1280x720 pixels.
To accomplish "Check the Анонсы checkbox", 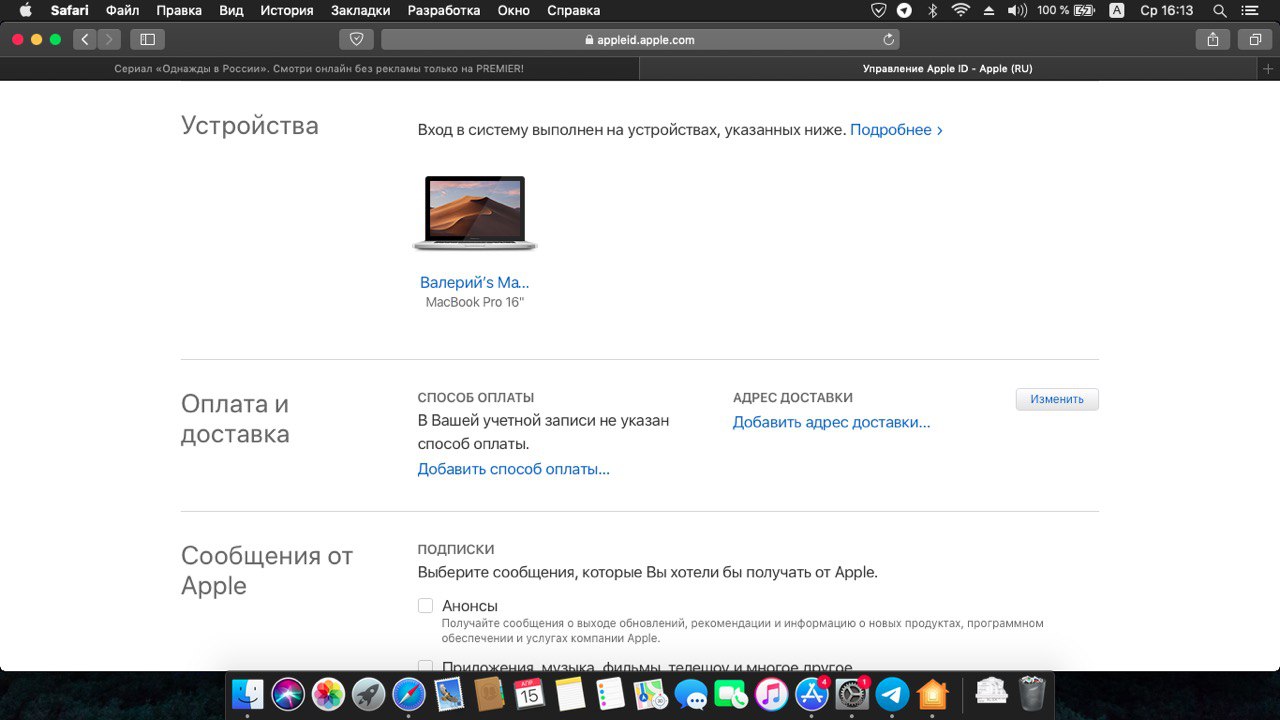I will coord(425,605).
